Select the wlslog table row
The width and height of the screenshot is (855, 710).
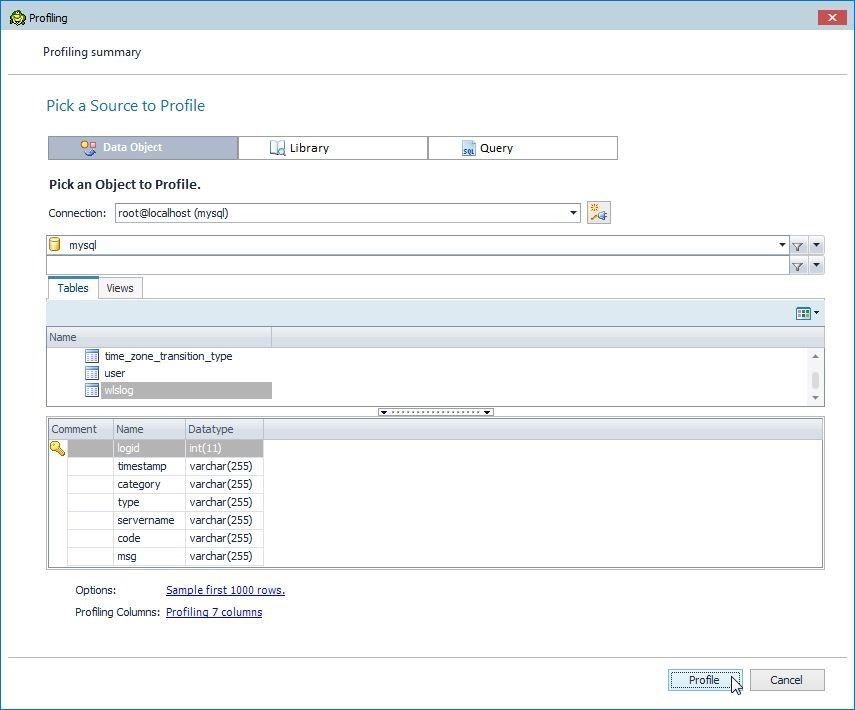point(186,390)
